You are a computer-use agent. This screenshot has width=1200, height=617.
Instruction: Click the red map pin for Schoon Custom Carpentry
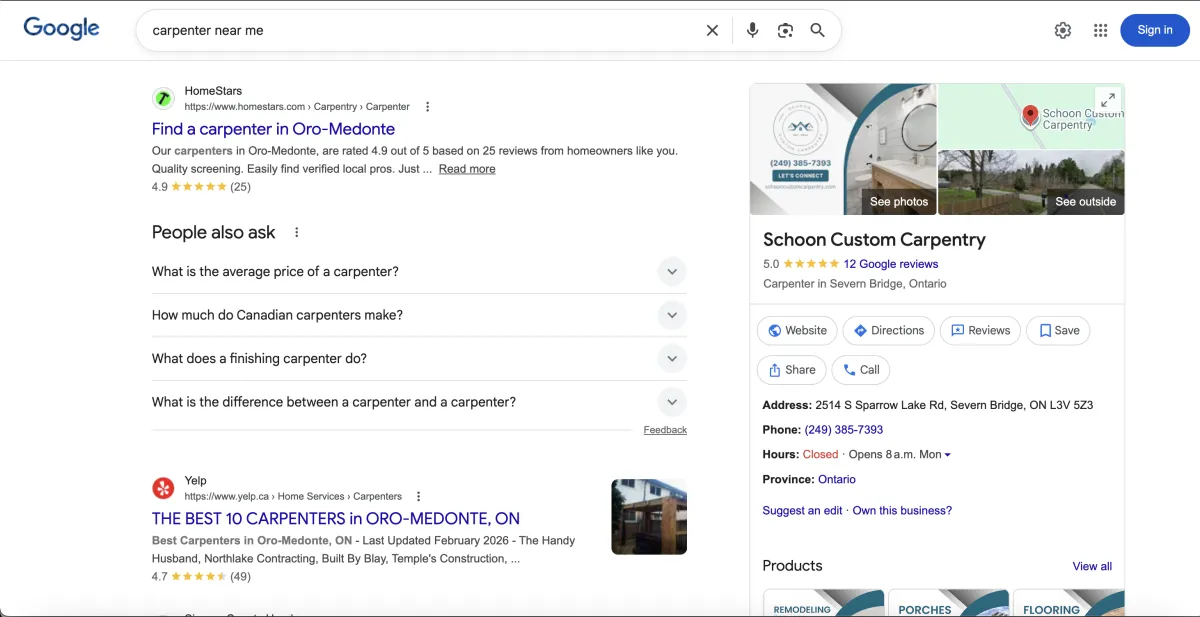pos(1030,116)
